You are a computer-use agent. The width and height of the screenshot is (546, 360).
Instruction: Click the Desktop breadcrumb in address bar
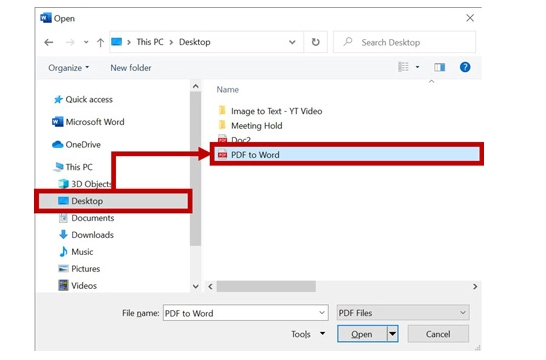click(195, 42)
